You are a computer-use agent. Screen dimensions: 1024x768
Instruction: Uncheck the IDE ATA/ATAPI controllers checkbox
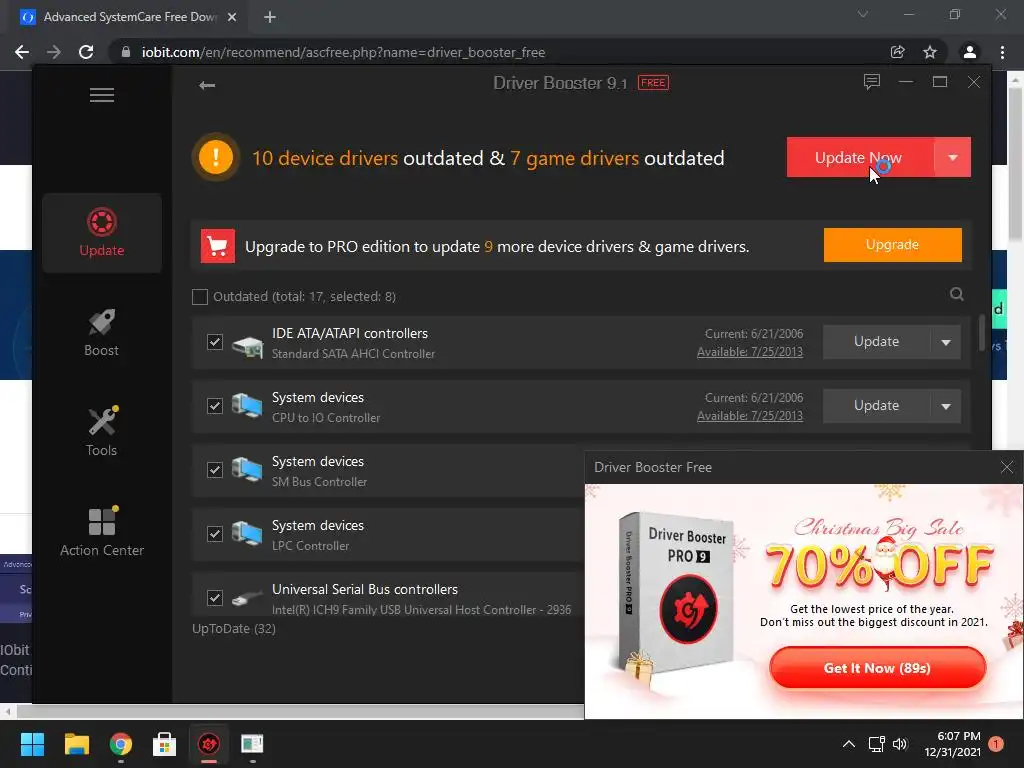click(x=215, y=342)
